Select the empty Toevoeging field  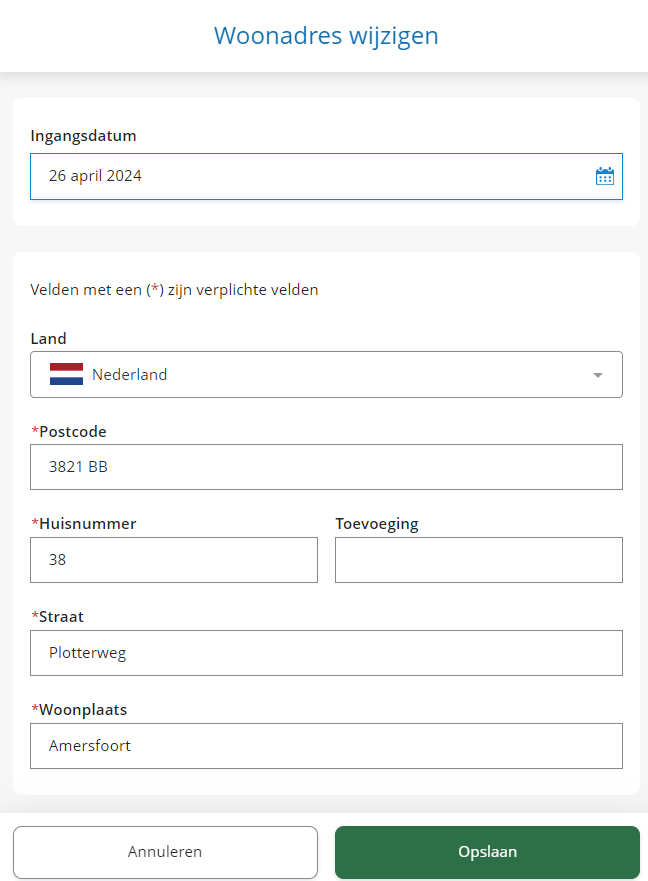tap(478, 560)
